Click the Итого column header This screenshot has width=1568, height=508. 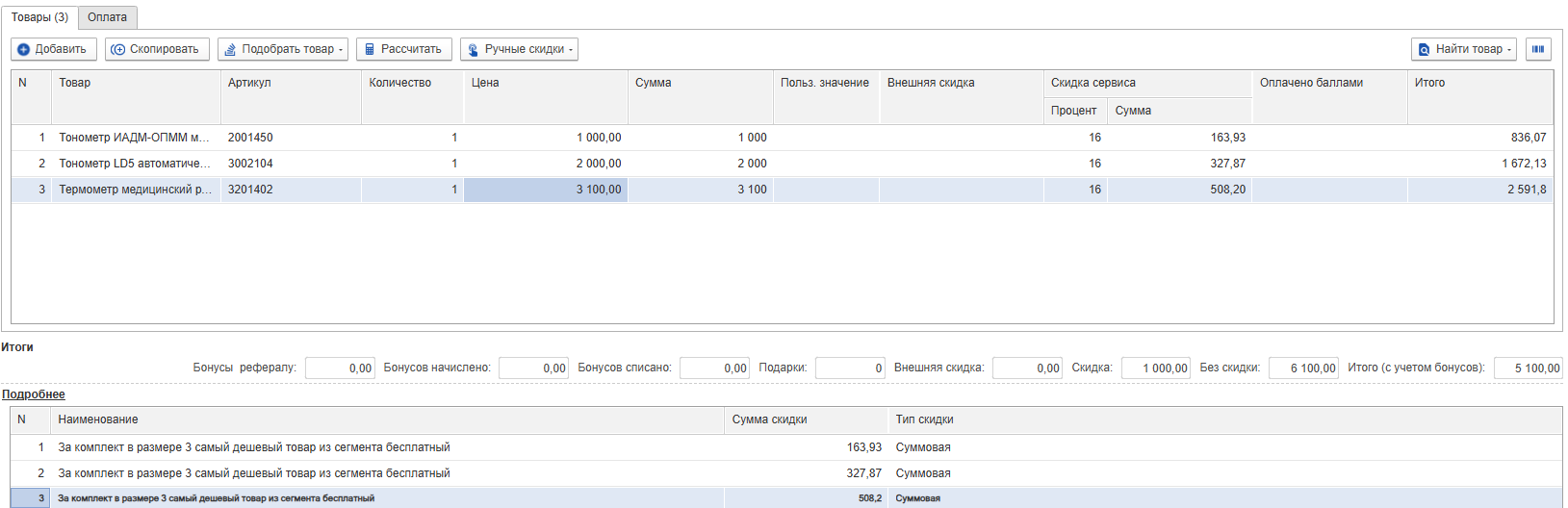(1480, 97)
